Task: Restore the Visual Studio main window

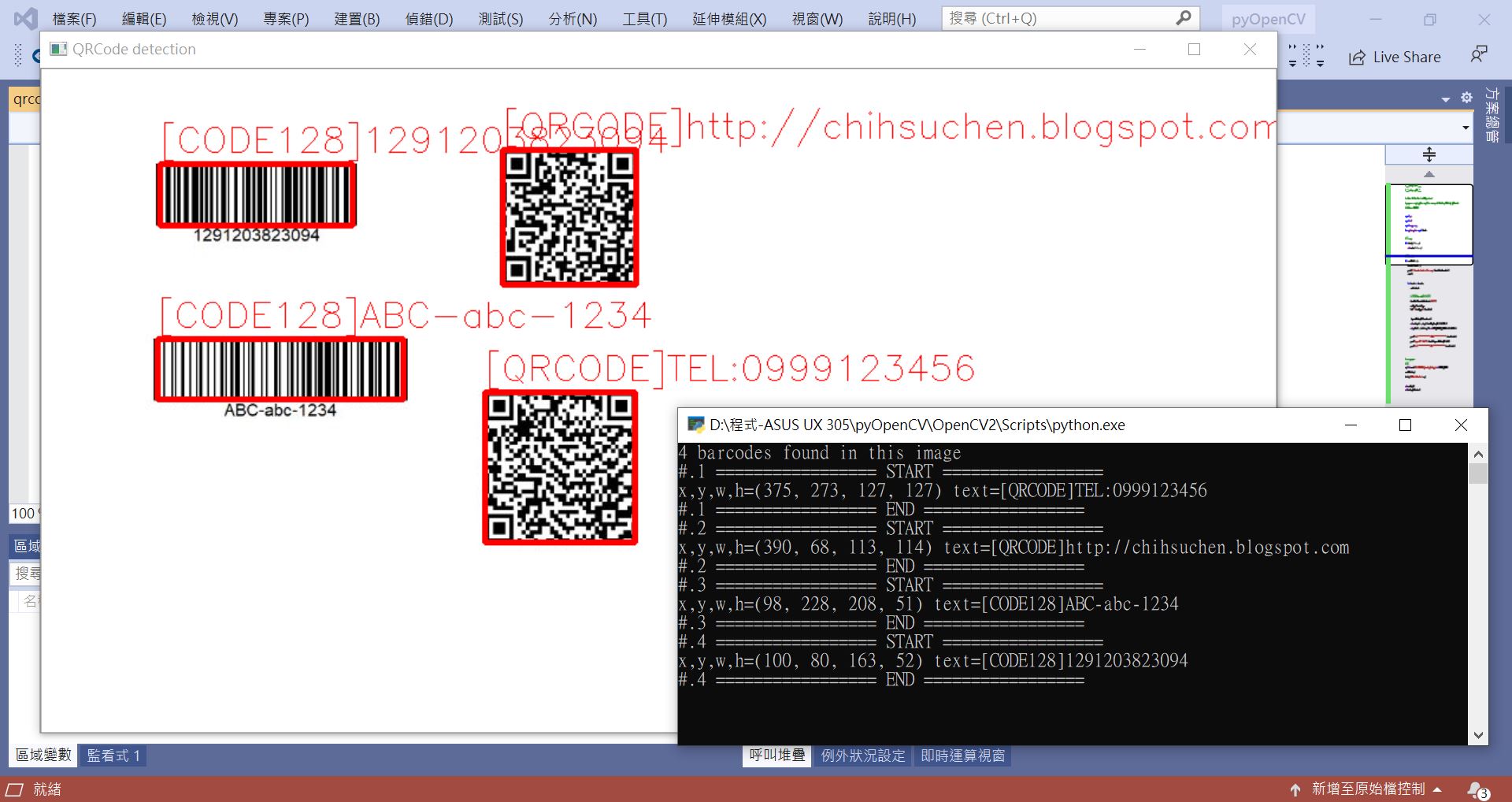Action: point(1430,19)
